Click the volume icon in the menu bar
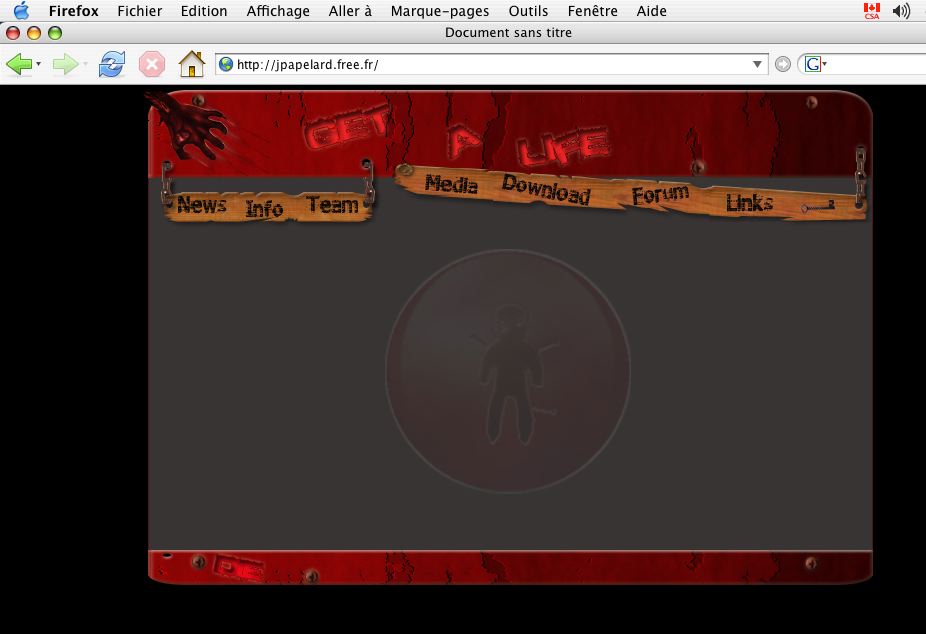 point(901,11)
